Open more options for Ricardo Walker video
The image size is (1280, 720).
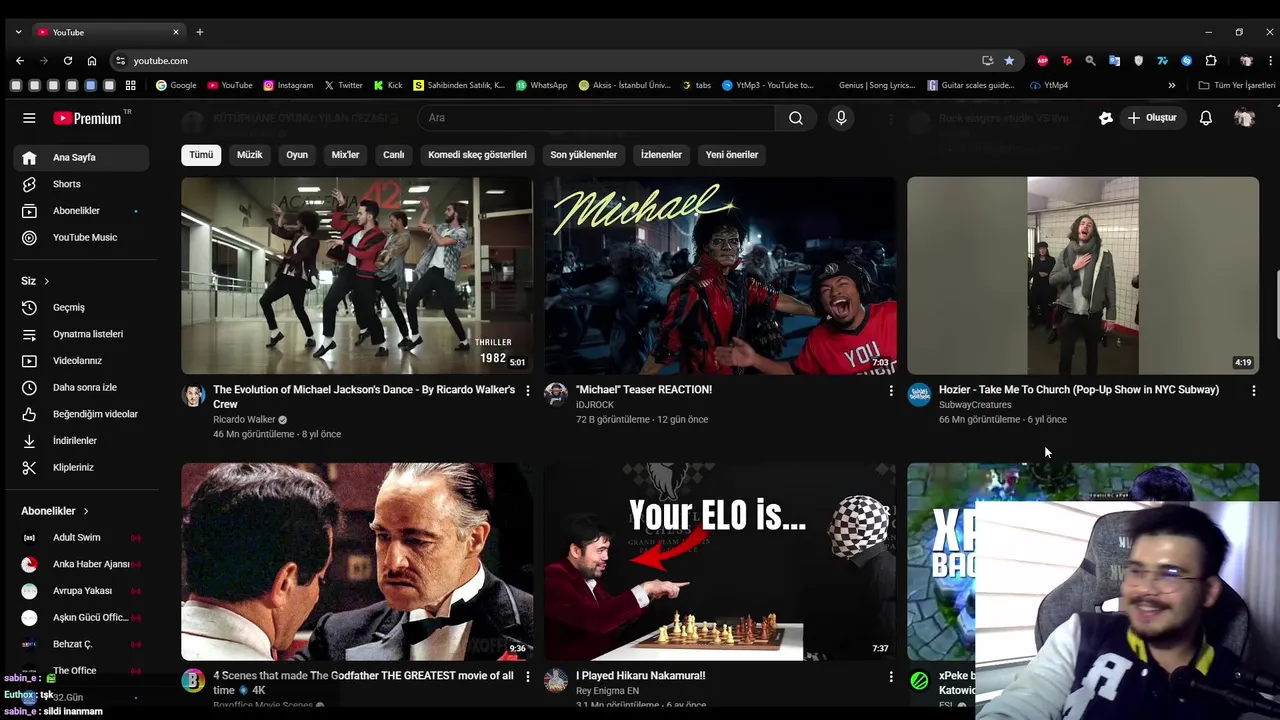click(528, 391)
